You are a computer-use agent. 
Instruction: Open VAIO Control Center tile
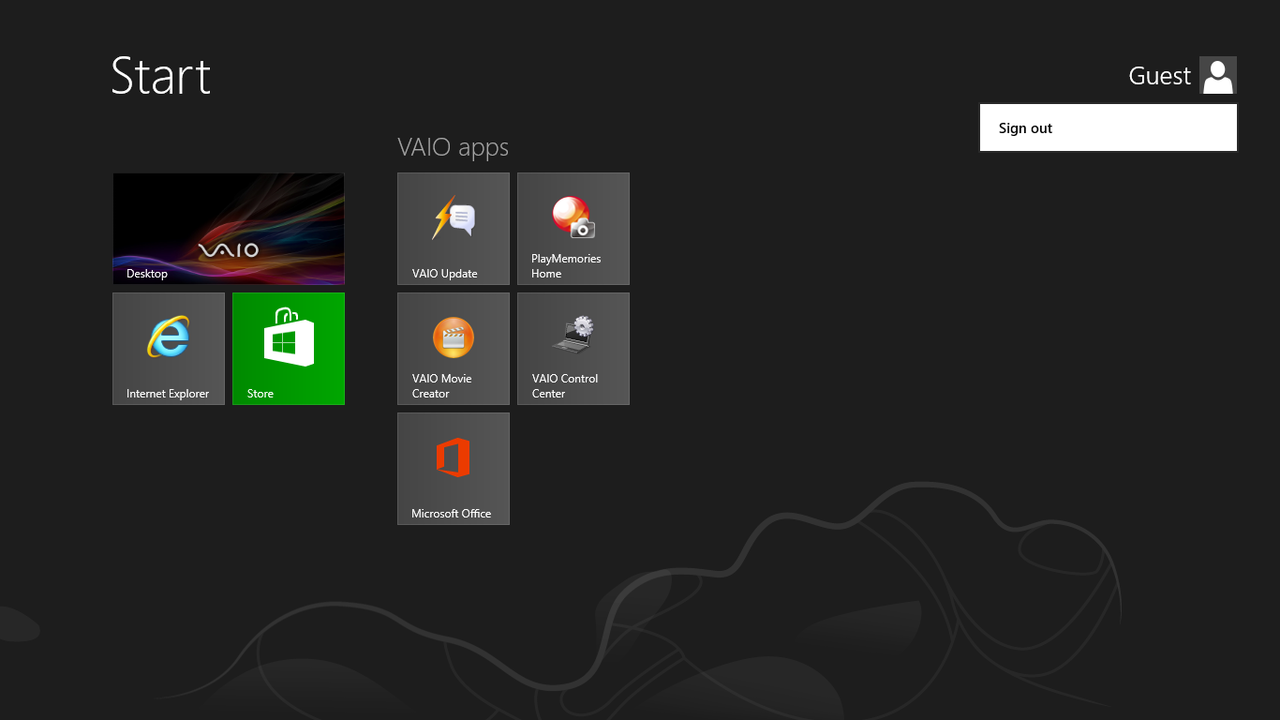pos(573,349)
